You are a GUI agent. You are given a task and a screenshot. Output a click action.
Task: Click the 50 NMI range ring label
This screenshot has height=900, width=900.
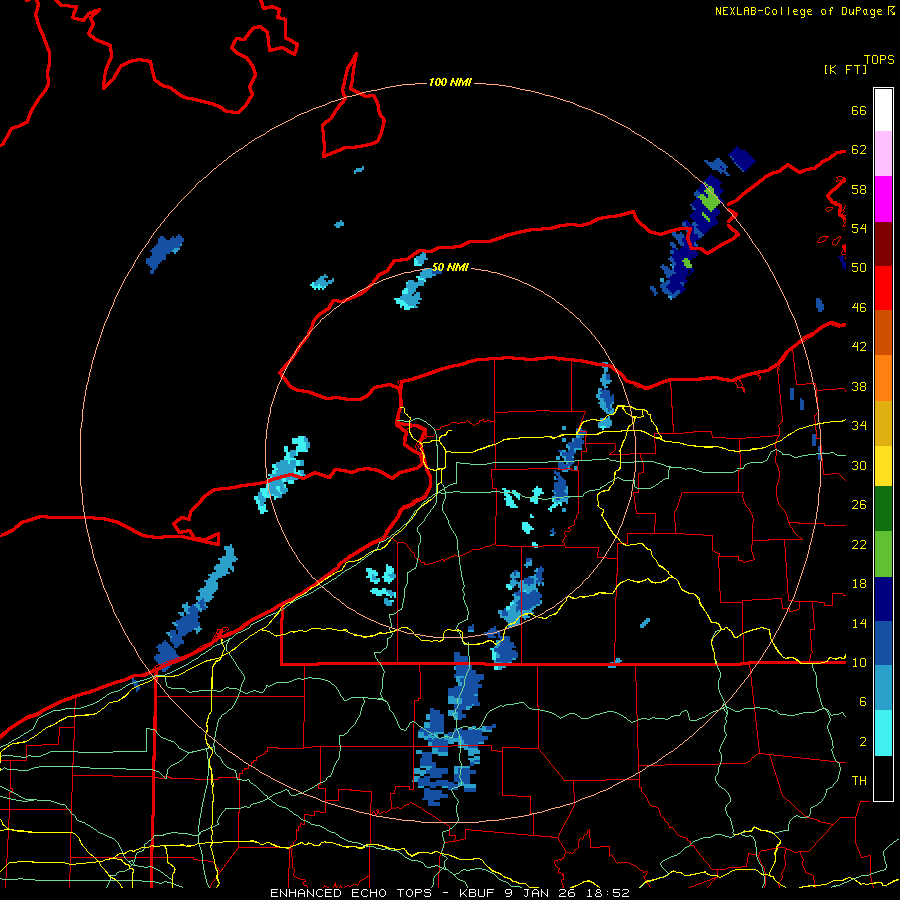(450, 267)
